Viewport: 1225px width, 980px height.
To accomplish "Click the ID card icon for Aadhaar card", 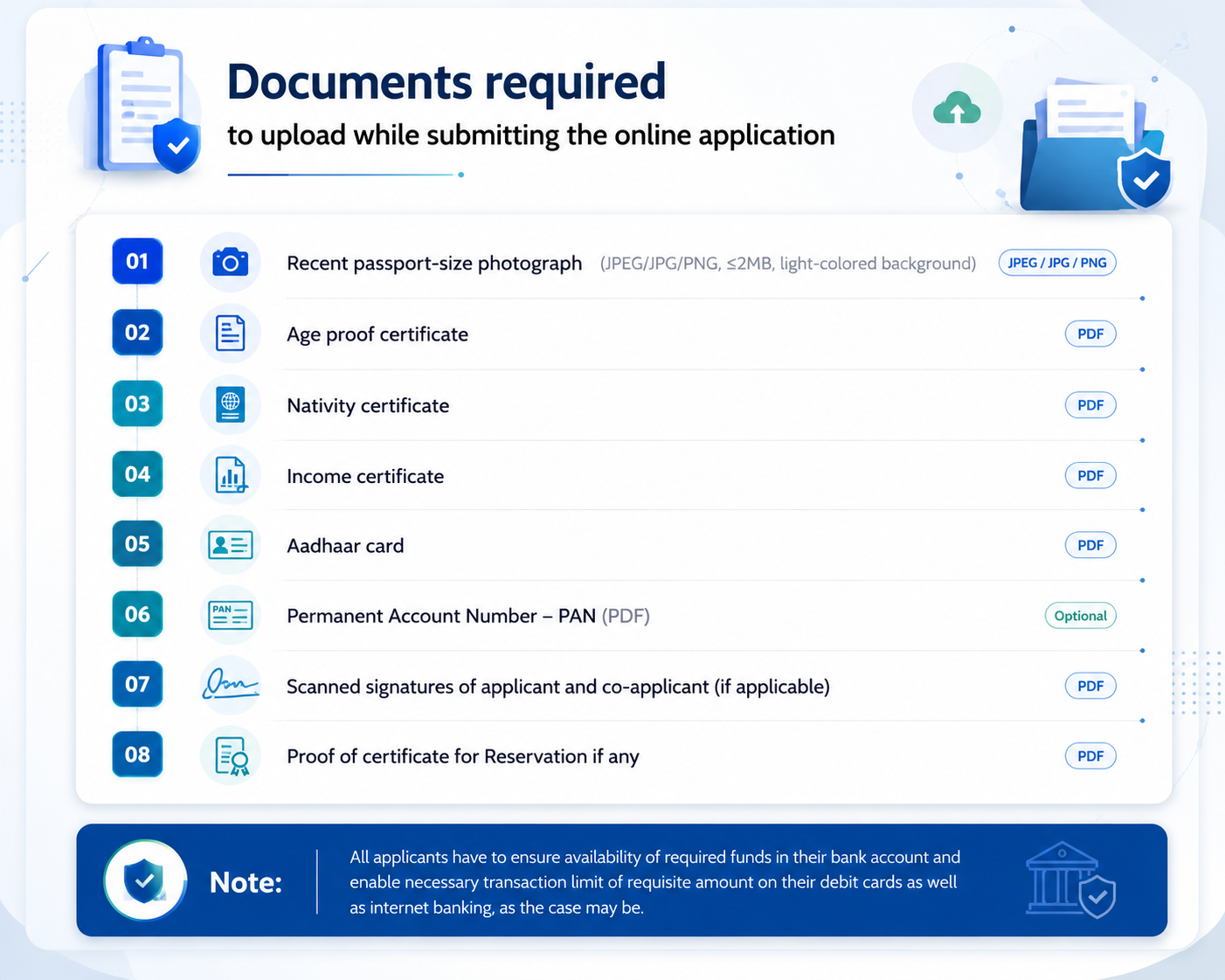I will [231, 545].
